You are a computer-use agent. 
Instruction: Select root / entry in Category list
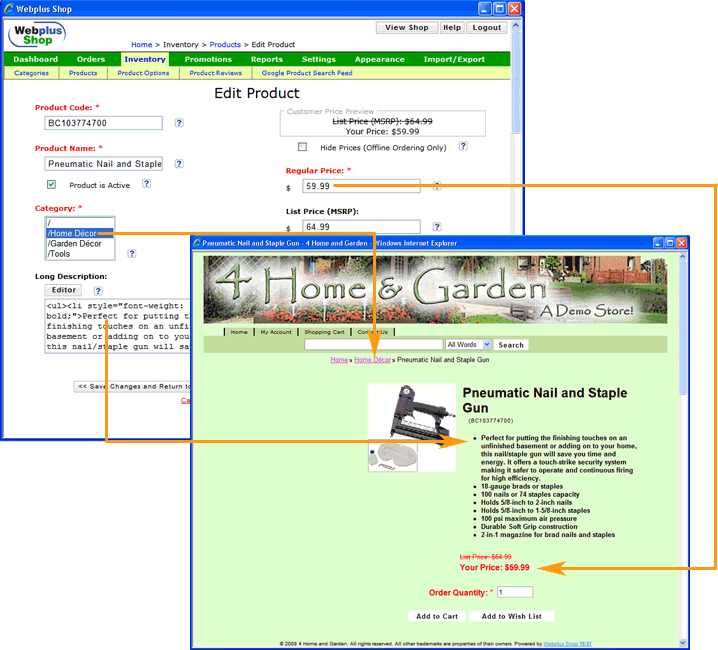tap(80, 223)
